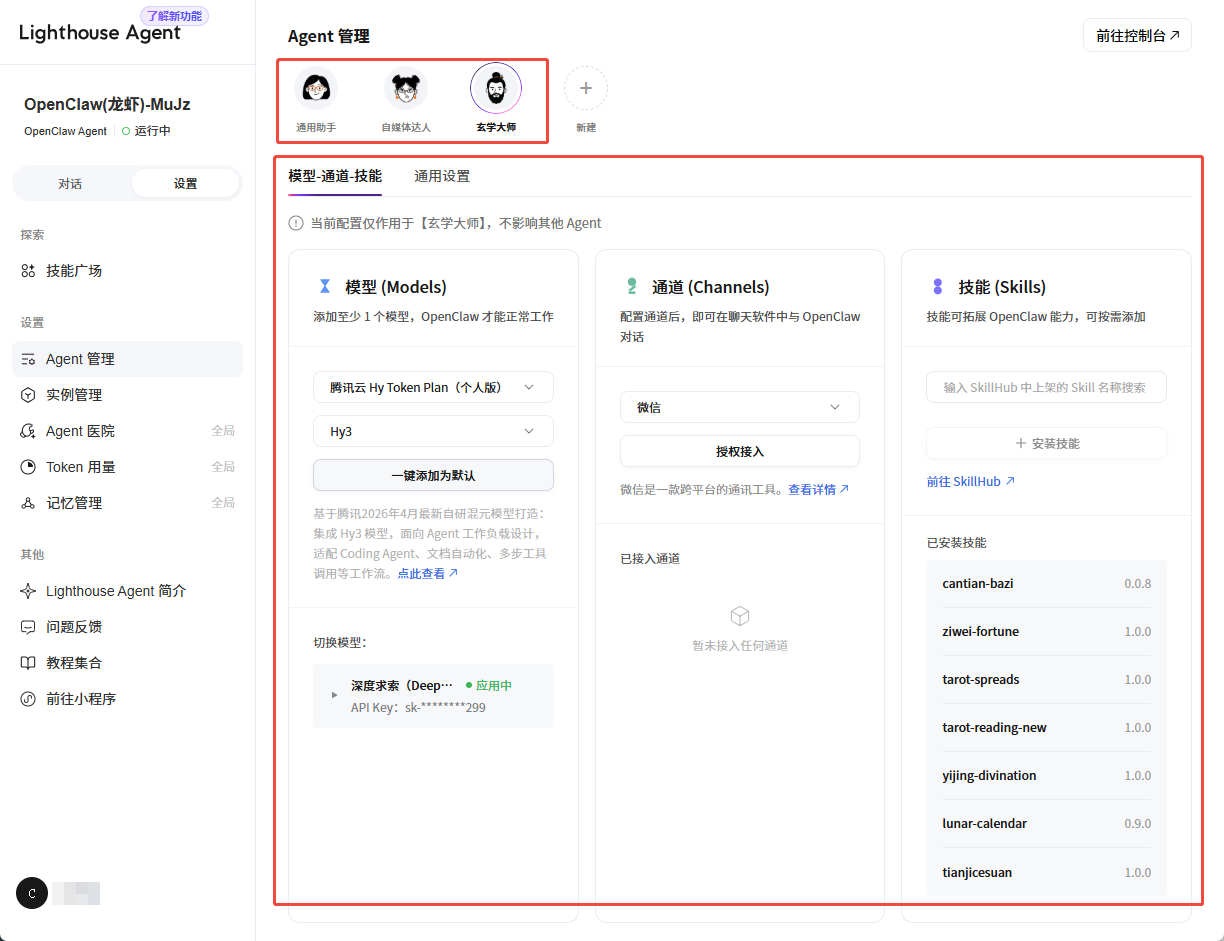Open the 查看详情 link
This screenshot has height=941, width=1224.
[x=819, y=489]
